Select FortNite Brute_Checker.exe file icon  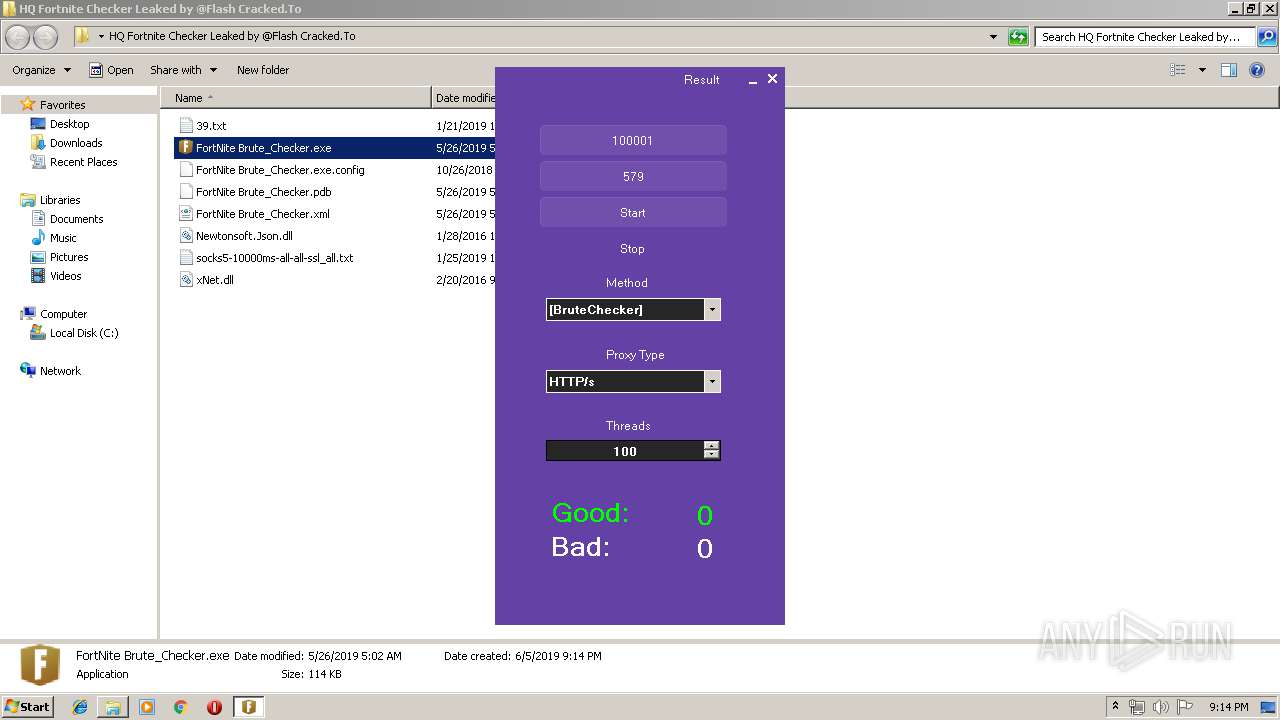click(x=185, y=148)
